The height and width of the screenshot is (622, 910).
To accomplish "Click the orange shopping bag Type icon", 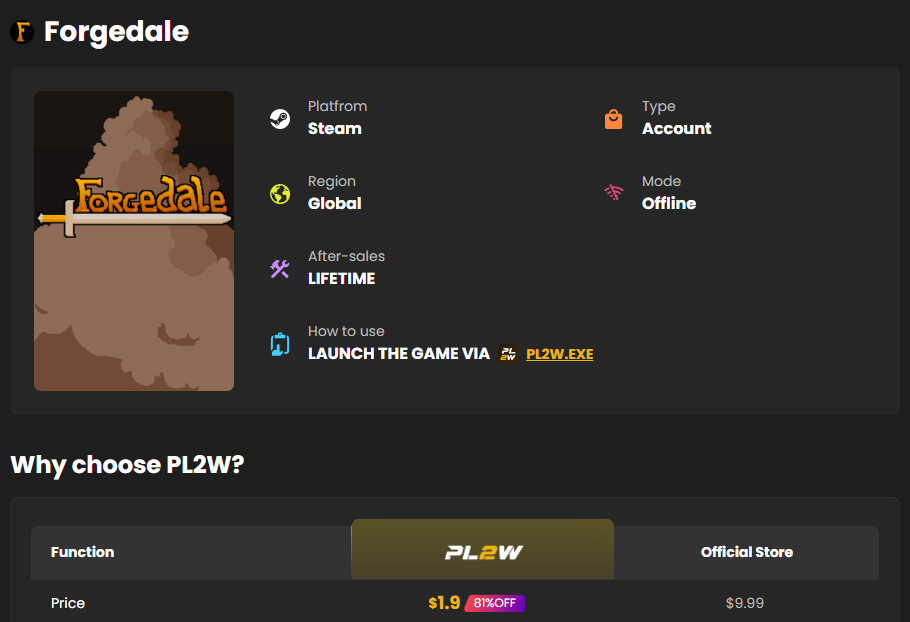I will click(x=613, y=119).
